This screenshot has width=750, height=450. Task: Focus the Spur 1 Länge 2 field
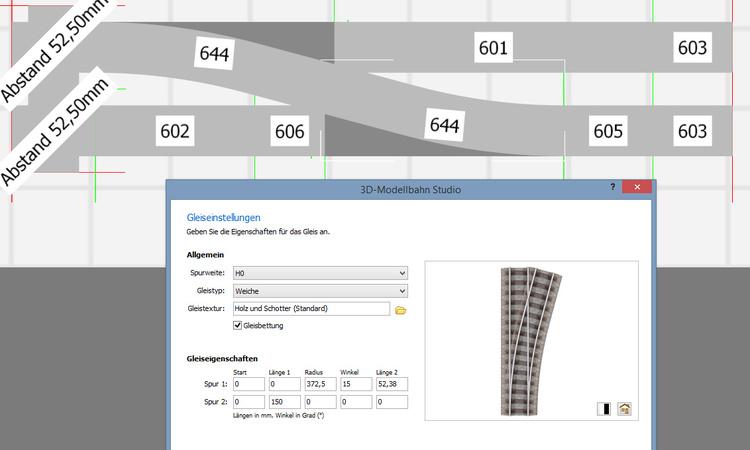tap(391, 384)
